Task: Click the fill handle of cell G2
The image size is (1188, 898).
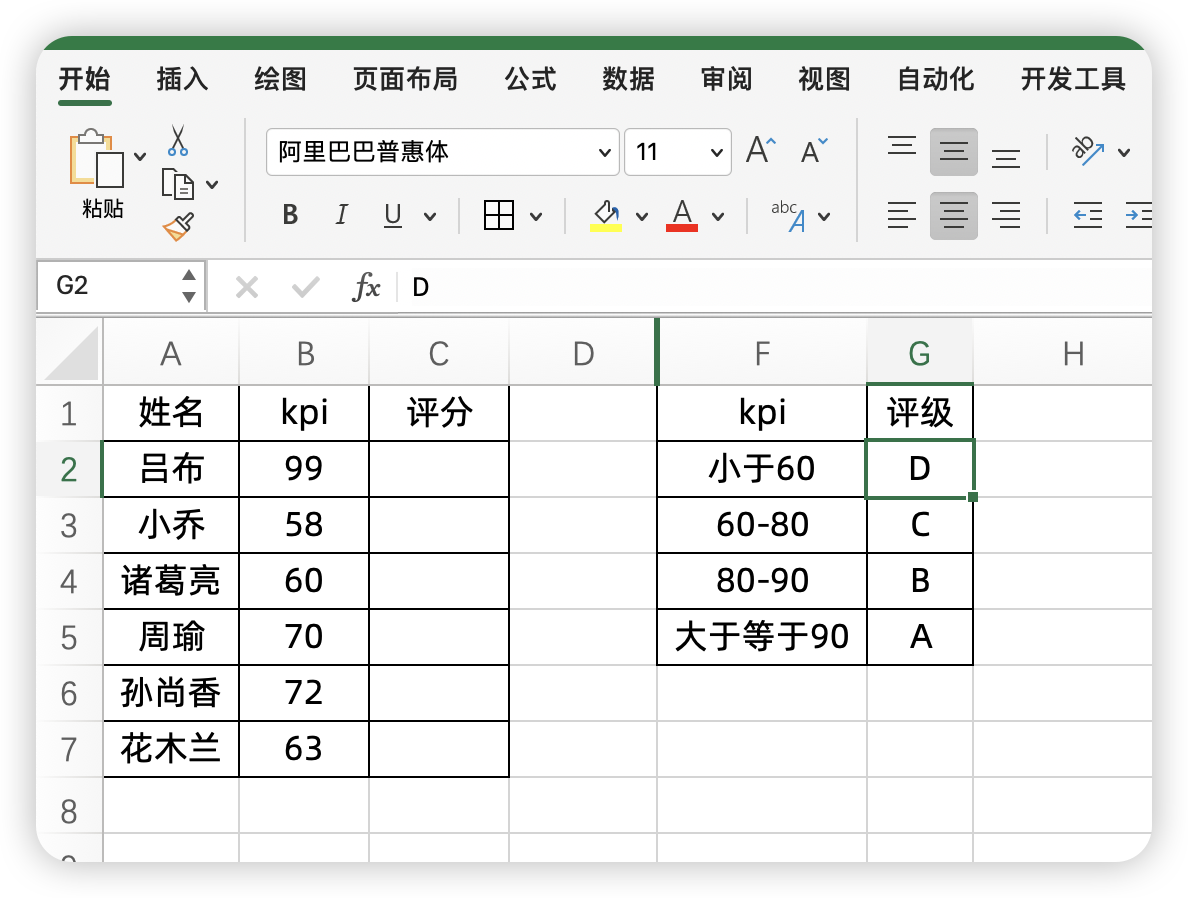Action: [973, 497]
